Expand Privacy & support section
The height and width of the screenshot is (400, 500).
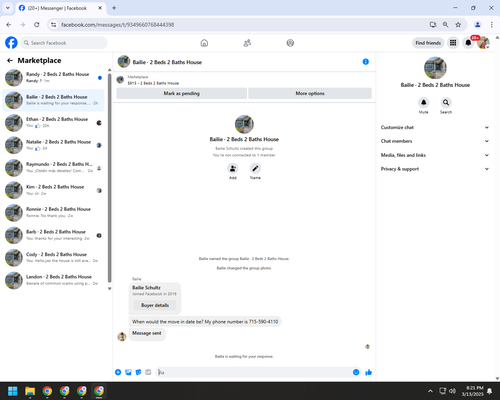tap(435, 169)
